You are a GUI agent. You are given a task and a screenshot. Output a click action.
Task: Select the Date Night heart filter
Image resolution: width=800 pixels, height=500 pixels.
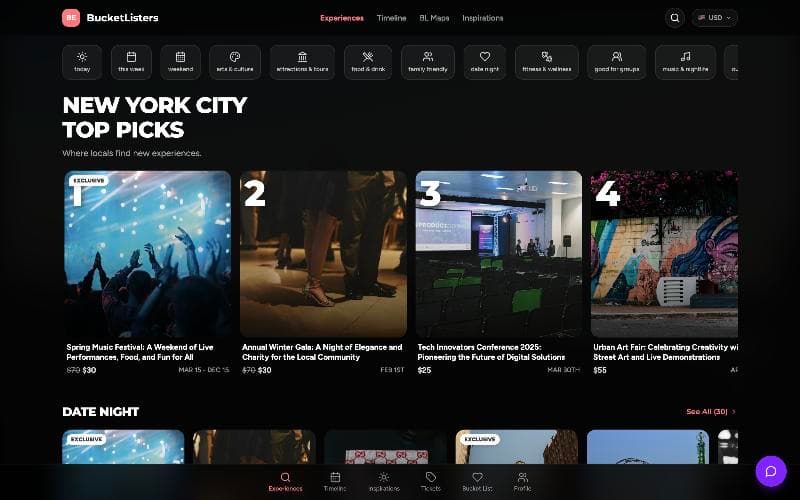point(485,62)
